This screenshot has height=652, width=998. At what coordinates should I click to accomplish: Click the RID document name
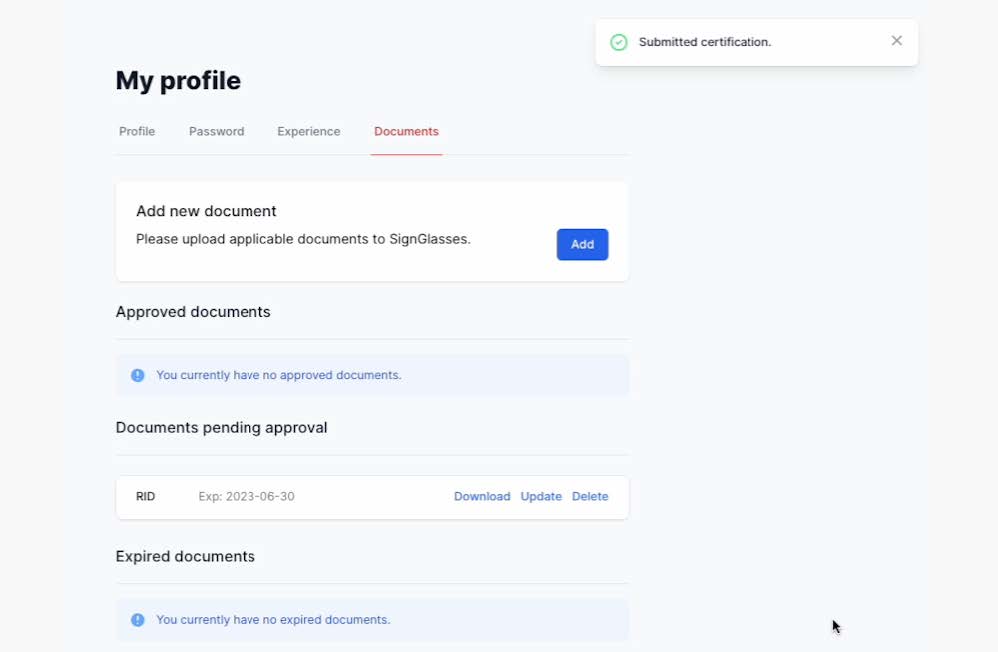[145, 496]
